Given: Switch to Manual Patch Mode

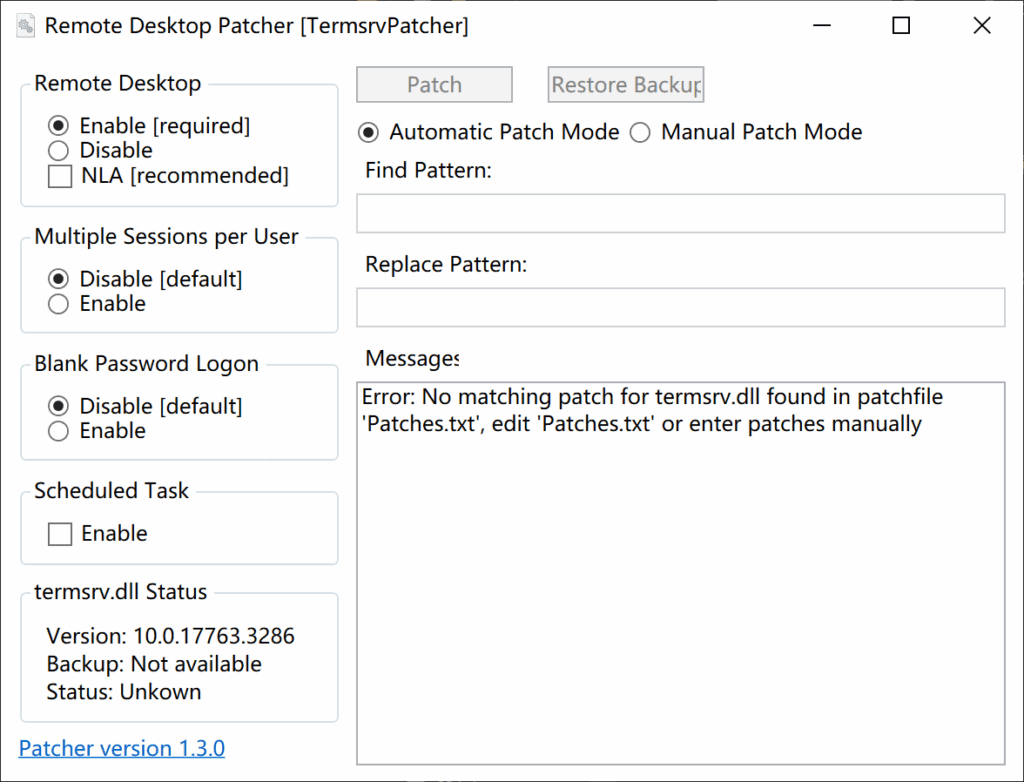Looking at the screenshot, I should pos(640,132).
